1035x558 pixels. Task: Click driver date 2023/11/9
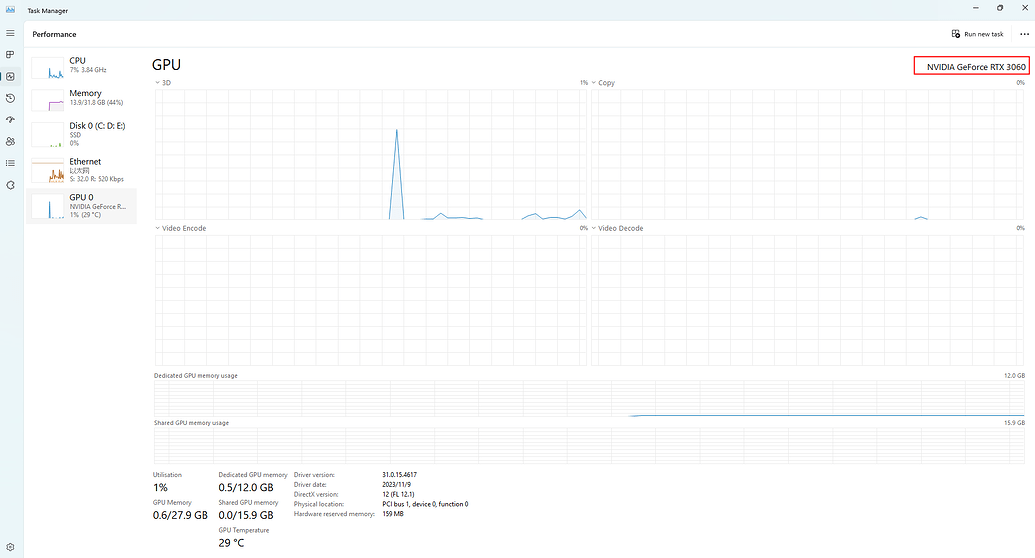pyautogui.click(x=396, y=485)
